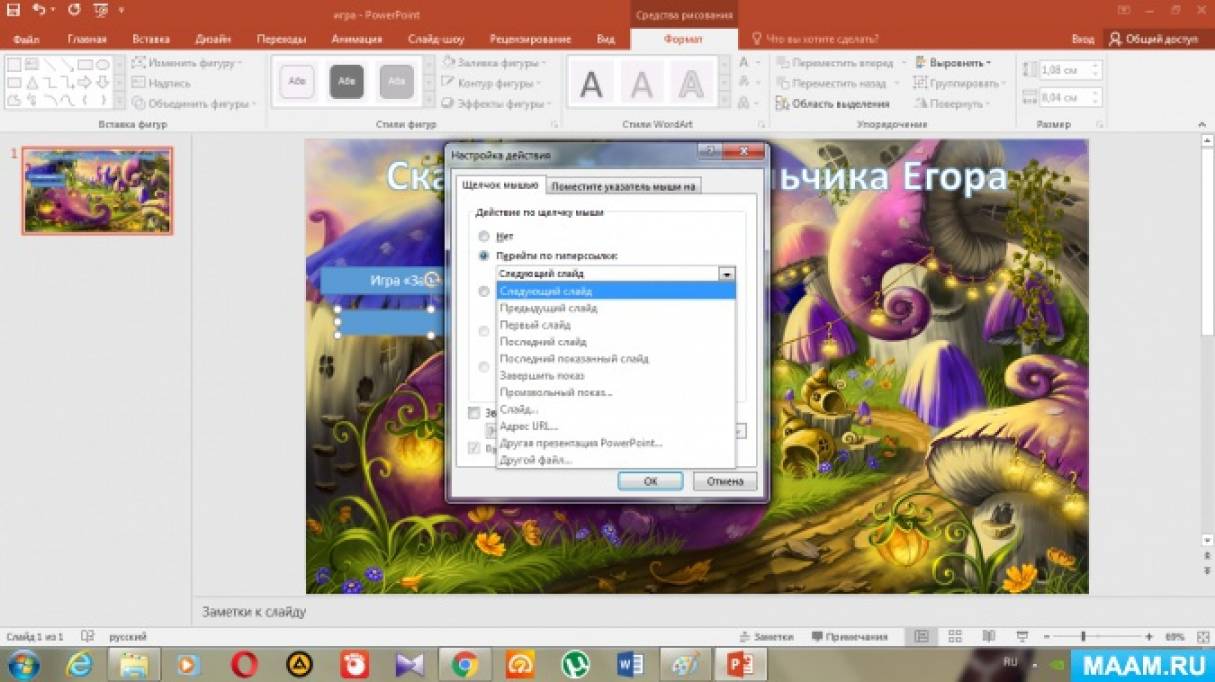
Task: Toggle the sound checkbox in the action dialog
Action: [x=474, y=412]
